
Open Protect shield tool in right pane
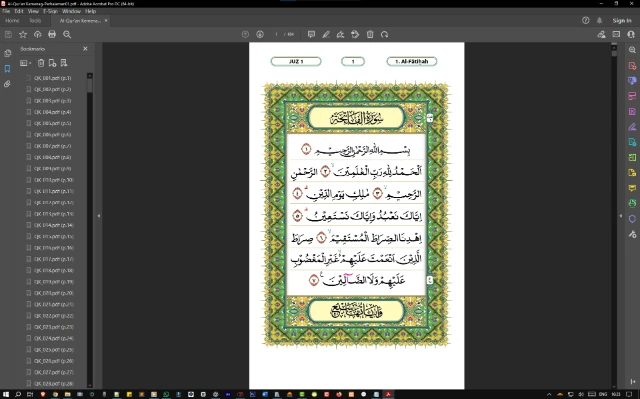tap(632, 219)
